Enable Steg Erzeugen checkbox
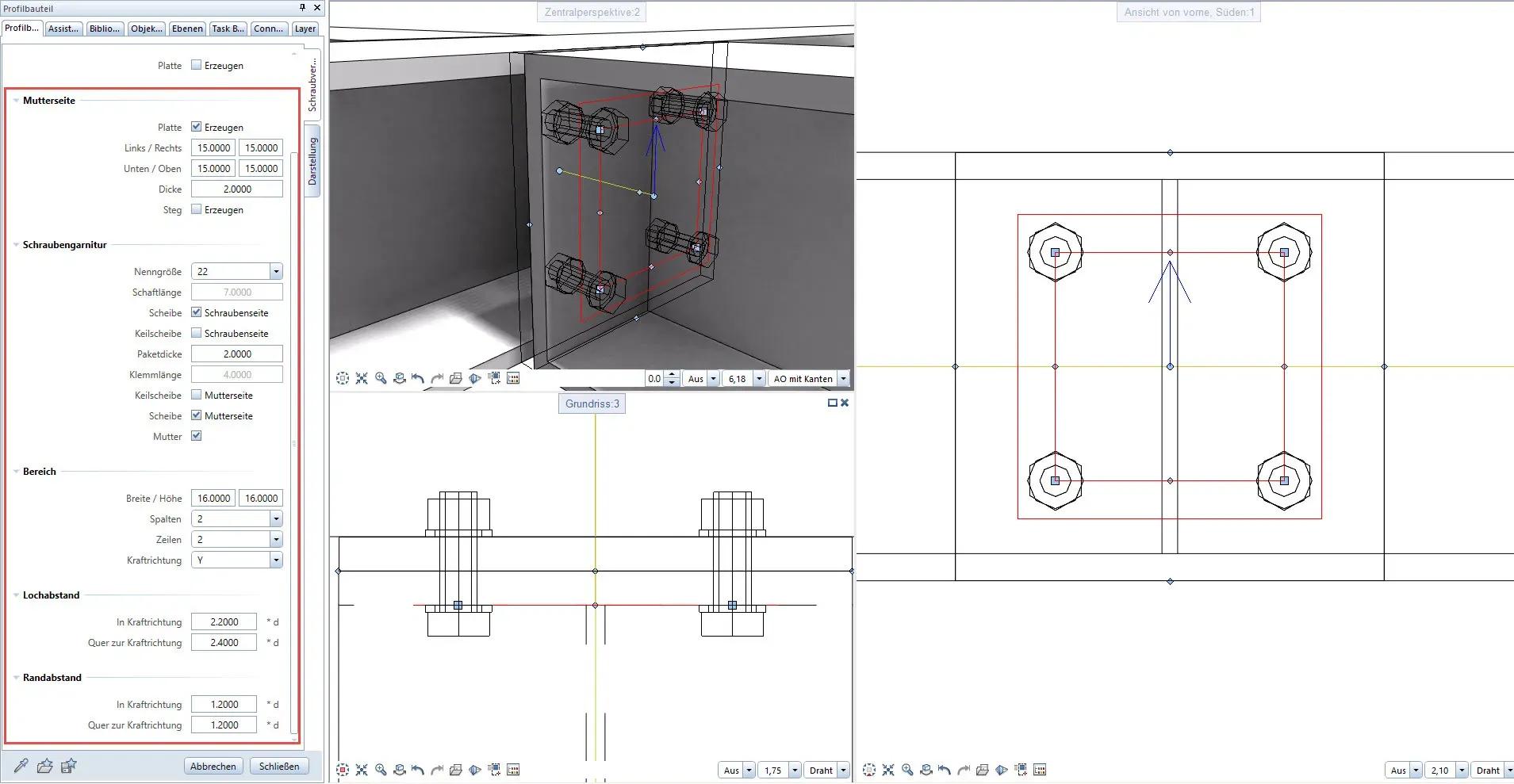1514x784 pixels. pos(196,209)
